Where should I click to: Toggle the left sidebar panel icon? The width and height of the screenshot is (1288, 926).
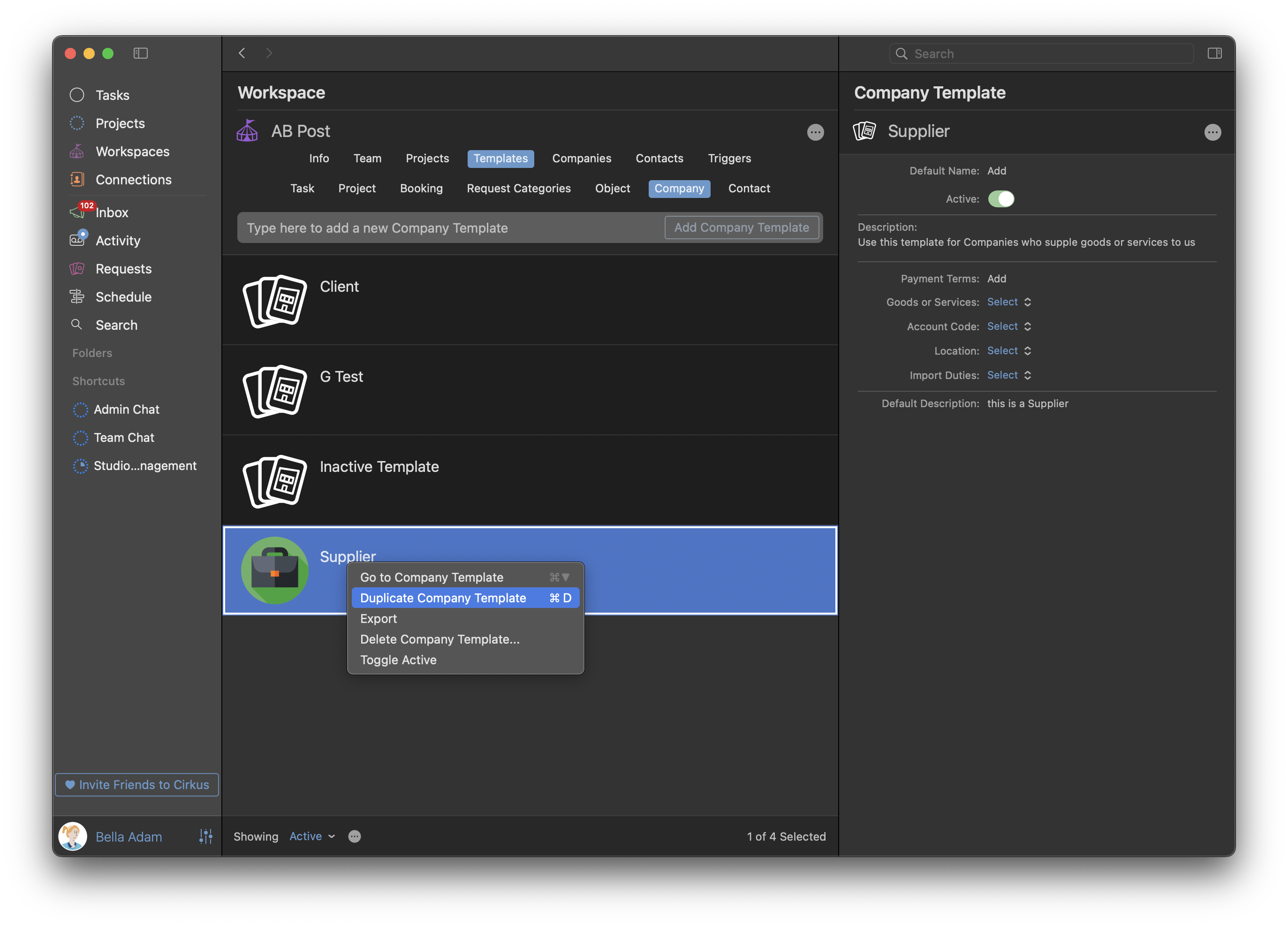coord(140,53)
